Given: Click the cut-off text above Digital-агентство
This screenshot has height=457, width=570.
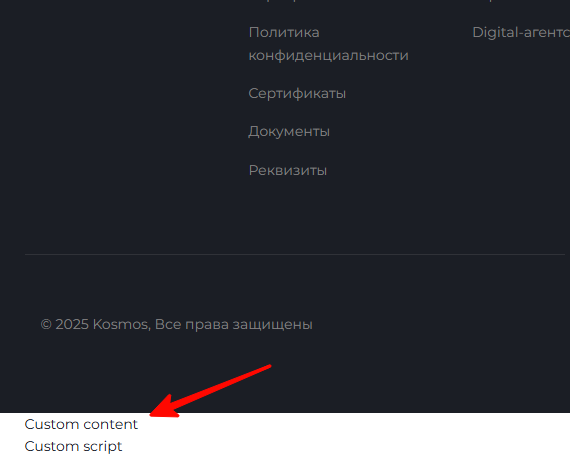Looking at the screenshot, I should pyautogui.click(x=491, y=1).
